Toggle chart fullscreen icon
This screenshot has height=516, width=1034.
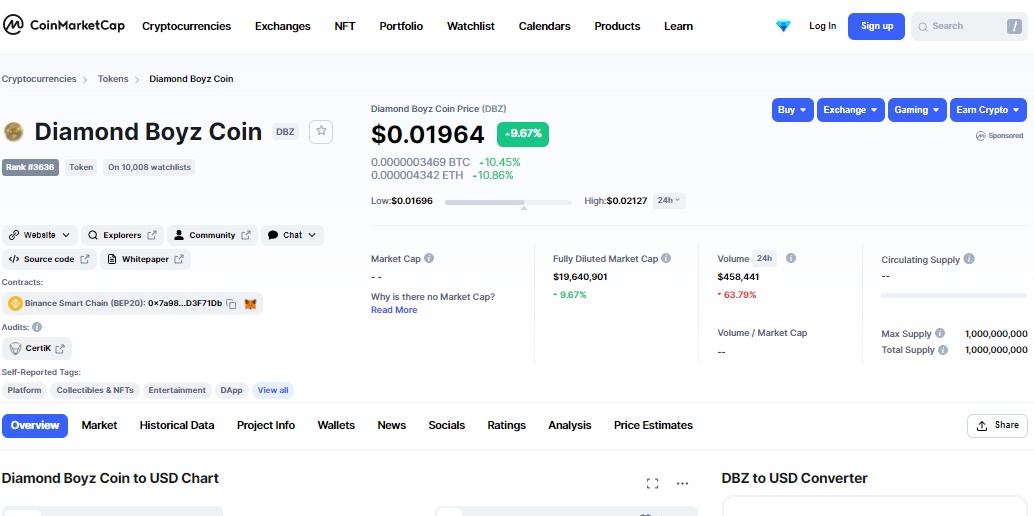pos(652,484)
